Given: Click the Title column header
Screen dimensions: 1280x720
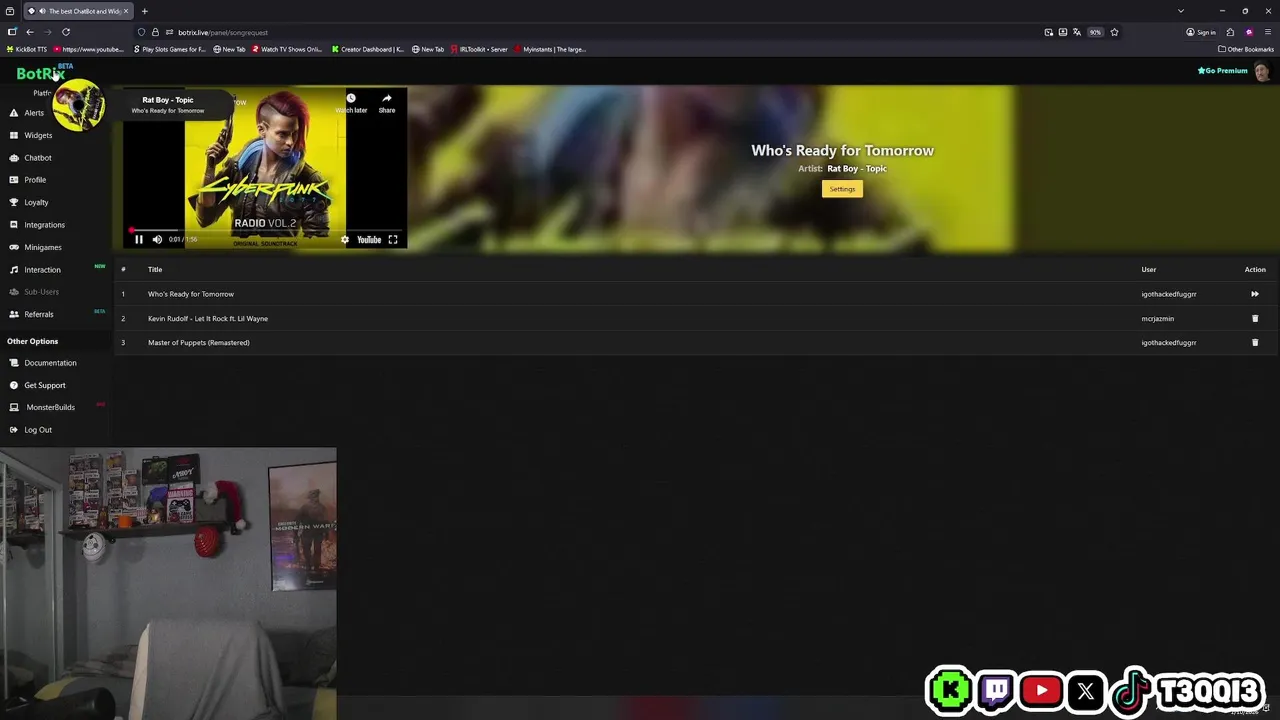Looking at the screenshot, I should pyautogui.click(x=155, y=269).
